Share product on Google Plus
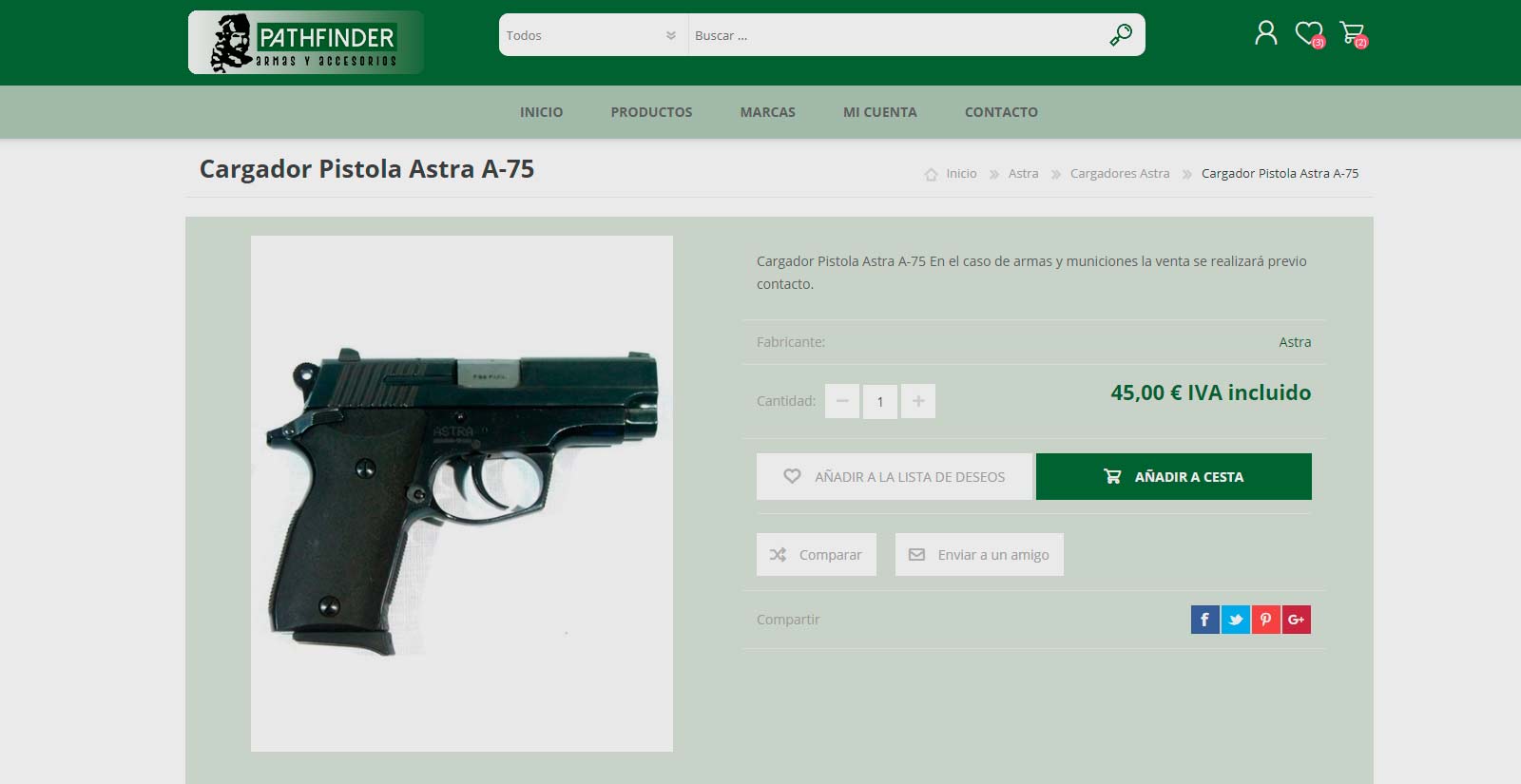Screen dimensions: 1521x784 [x=1297, y=620]
